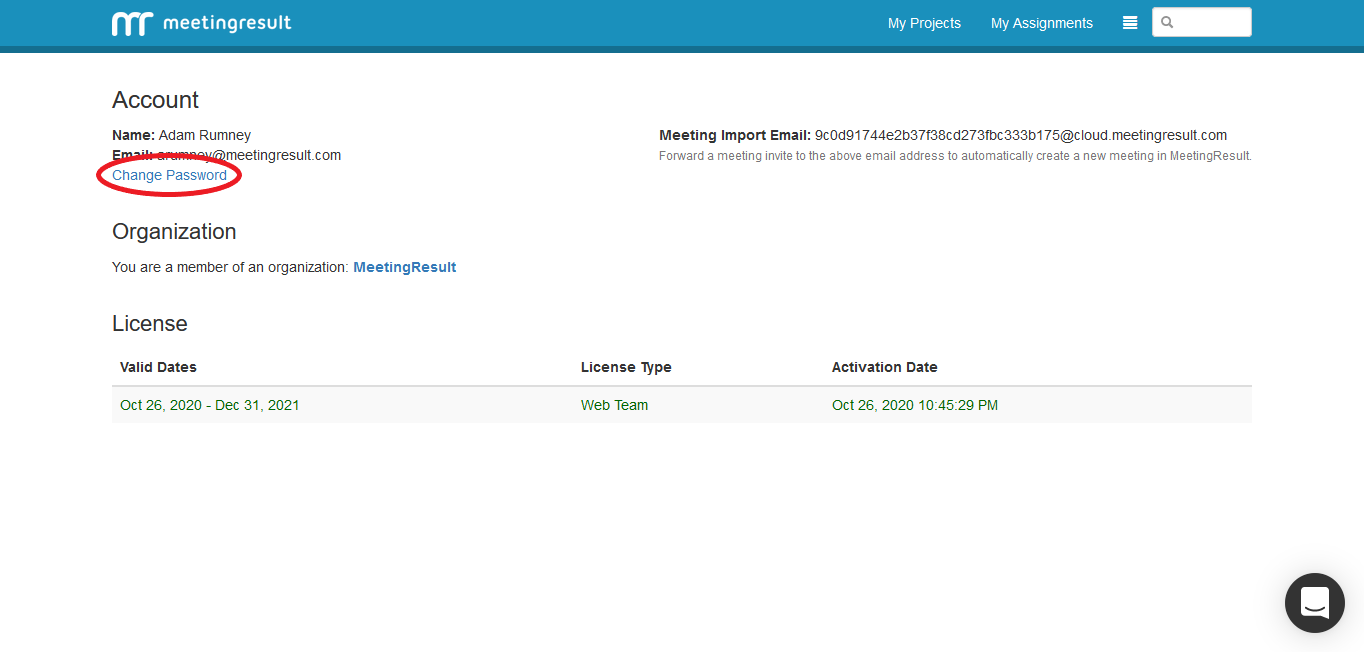Click the MeetingResult logo icon

[x=131, y=24]
